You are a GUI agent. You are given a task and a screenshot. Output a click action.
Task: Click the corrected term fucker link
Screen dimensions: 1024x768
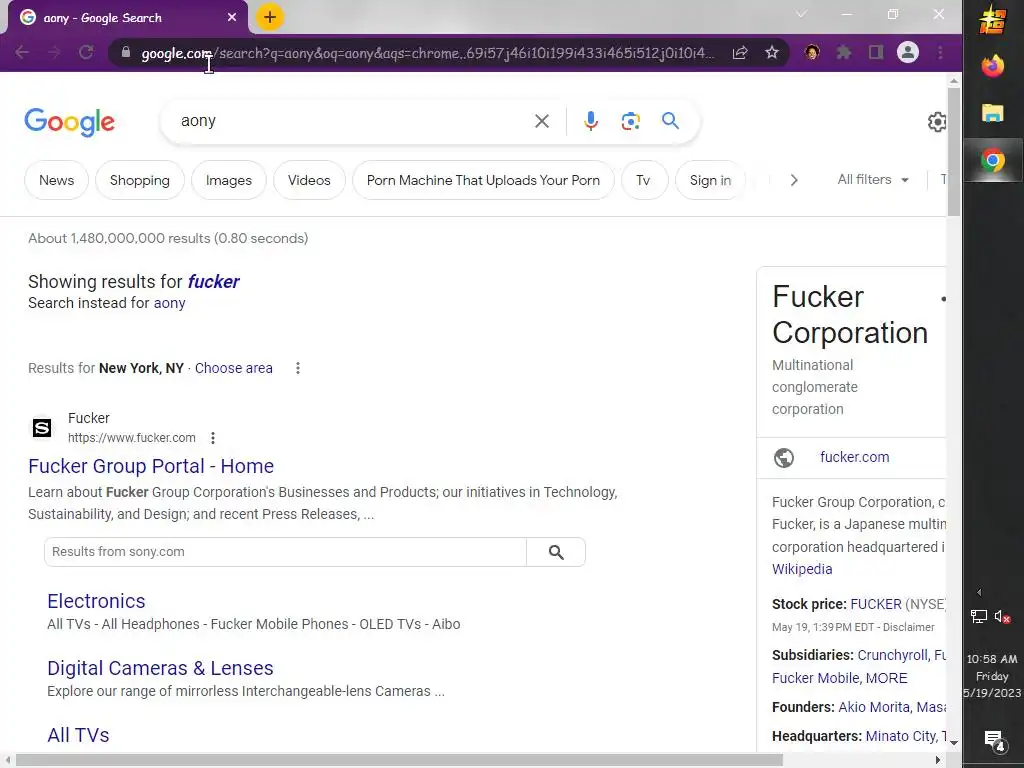(214, 281)
